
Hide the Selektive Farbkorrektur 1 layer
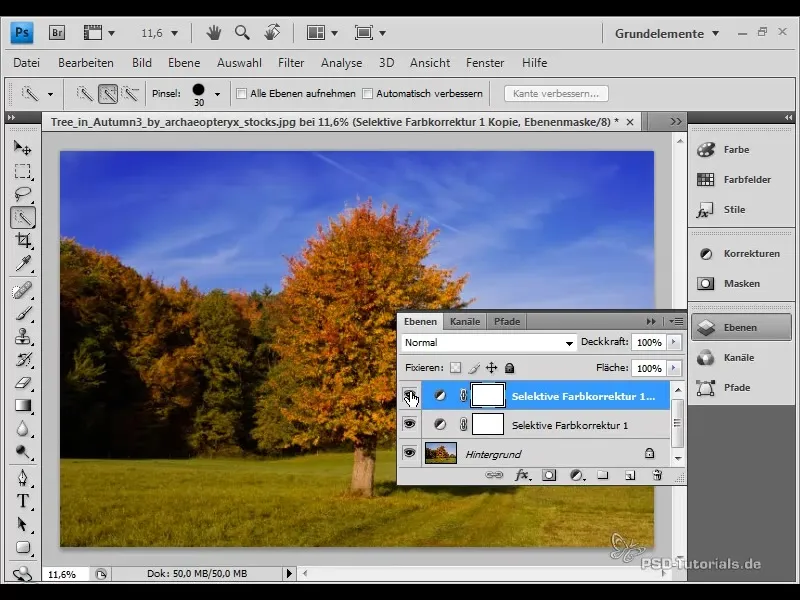coord(409,424)
